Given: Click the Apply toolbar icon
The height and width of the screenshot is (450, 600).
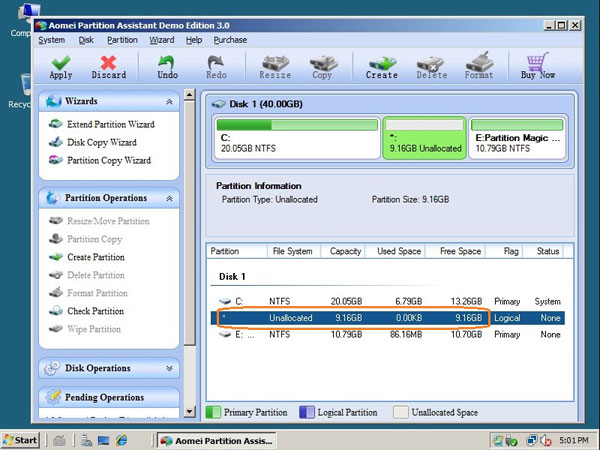Looking at the screenshot, I should coord(60,66).
